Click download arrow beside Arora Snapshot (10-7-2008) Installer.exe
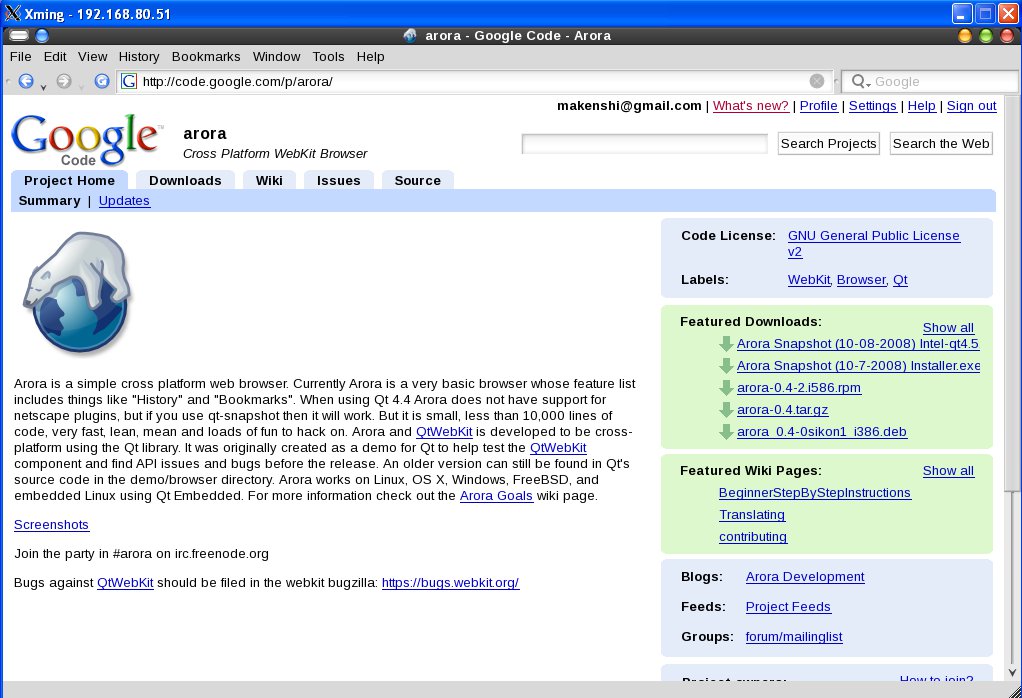The height and width of the screenshot is (698, 1022). point(726,366)
